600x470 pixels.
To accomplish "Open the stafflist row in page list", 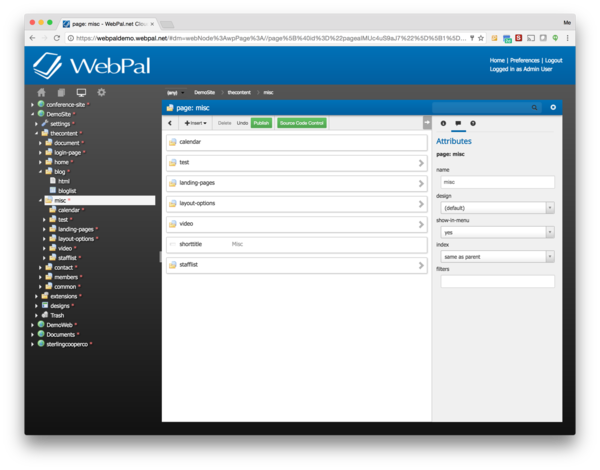I will [297, 265].
